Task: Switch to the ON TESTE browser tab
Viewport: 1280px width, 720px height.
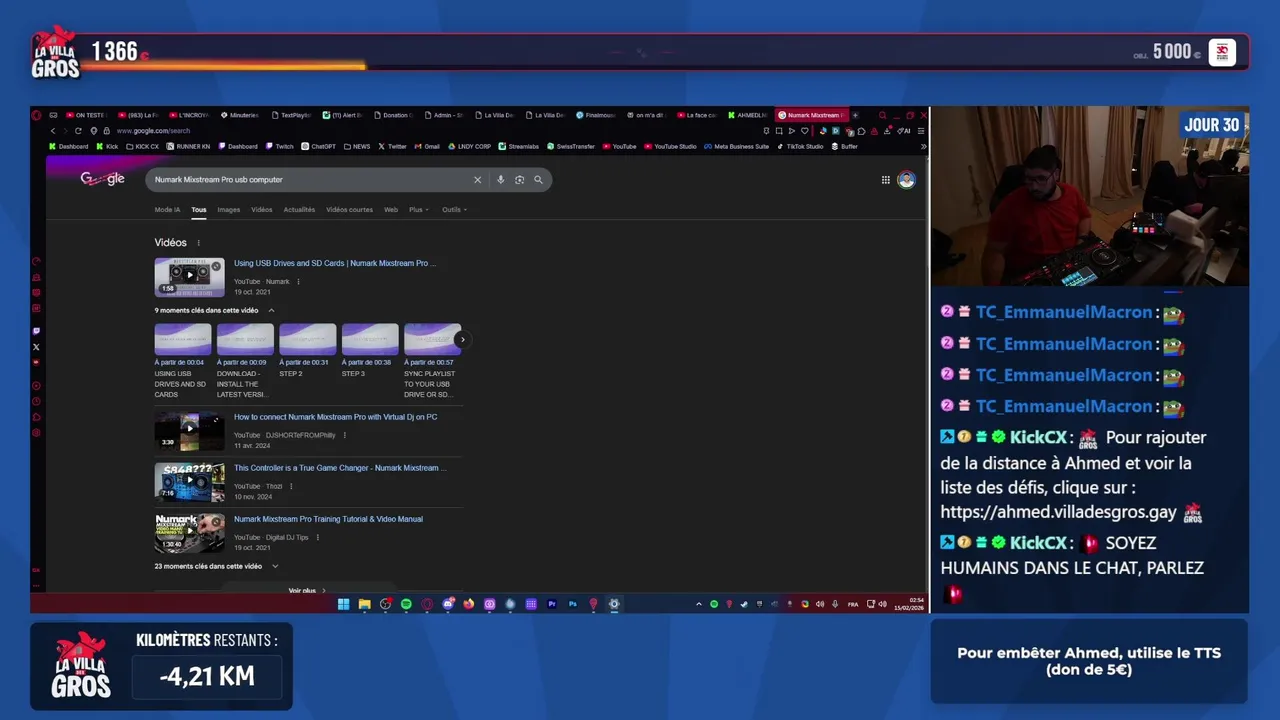Action: coord(86,115)
